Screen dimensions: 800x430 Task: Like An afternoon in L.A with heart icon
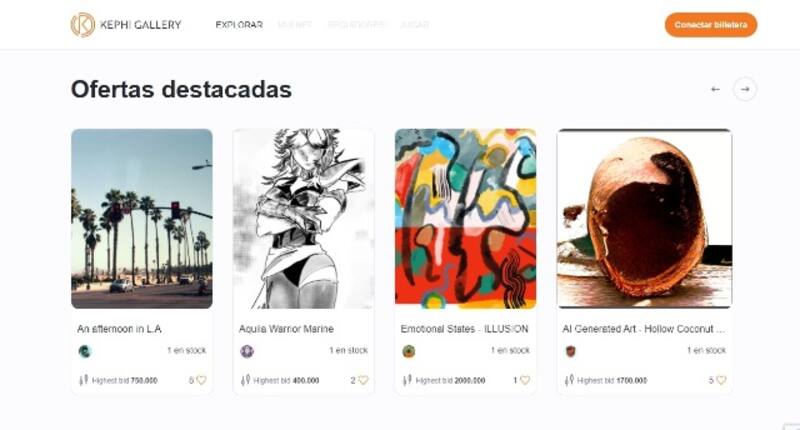pyautogui.click(x=201, y=380)
